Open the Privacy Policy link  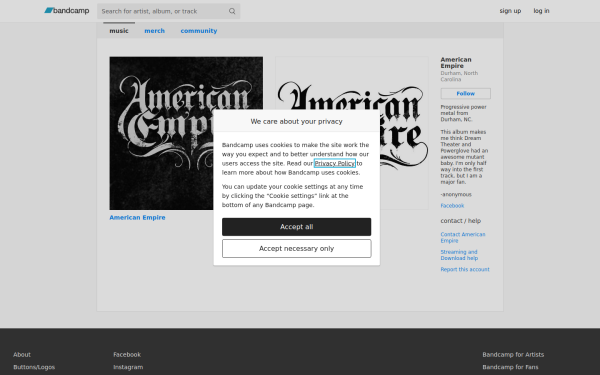334,163
